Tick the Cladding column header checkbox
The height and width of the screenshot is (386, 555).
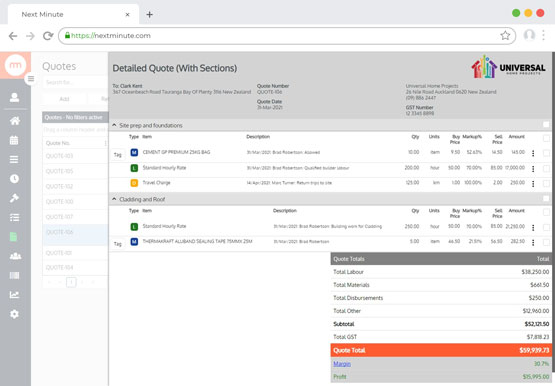546,212
